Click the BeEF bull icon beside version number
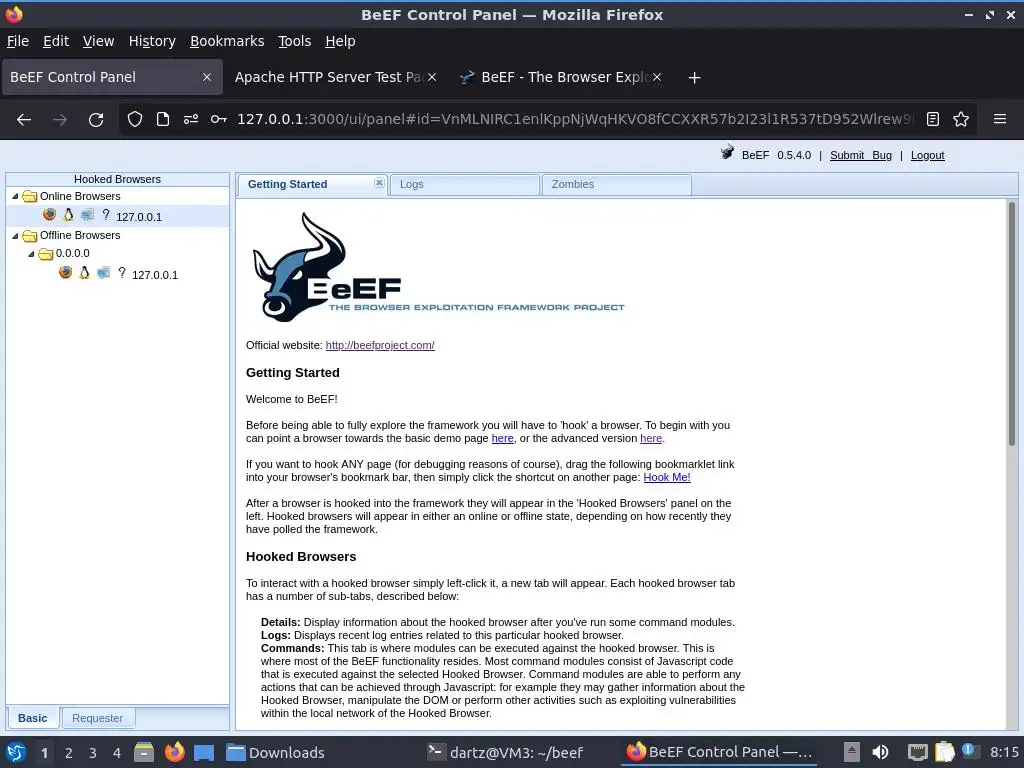The height and width of the screenshot is (768, 1024). (727, 153)
